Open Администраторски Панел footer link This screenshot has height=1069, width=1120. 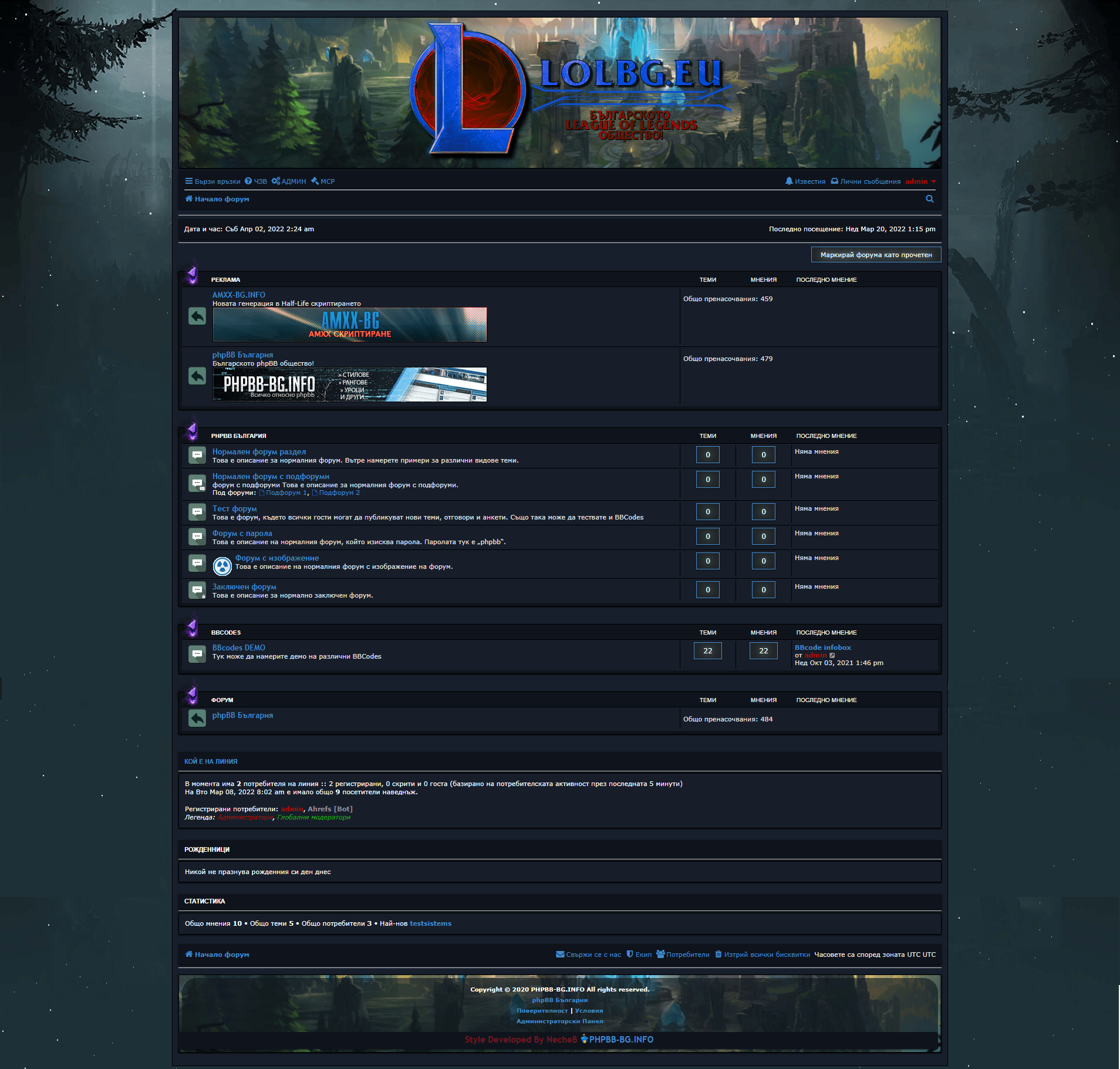pyautogui.click(x=559, y=1021)
